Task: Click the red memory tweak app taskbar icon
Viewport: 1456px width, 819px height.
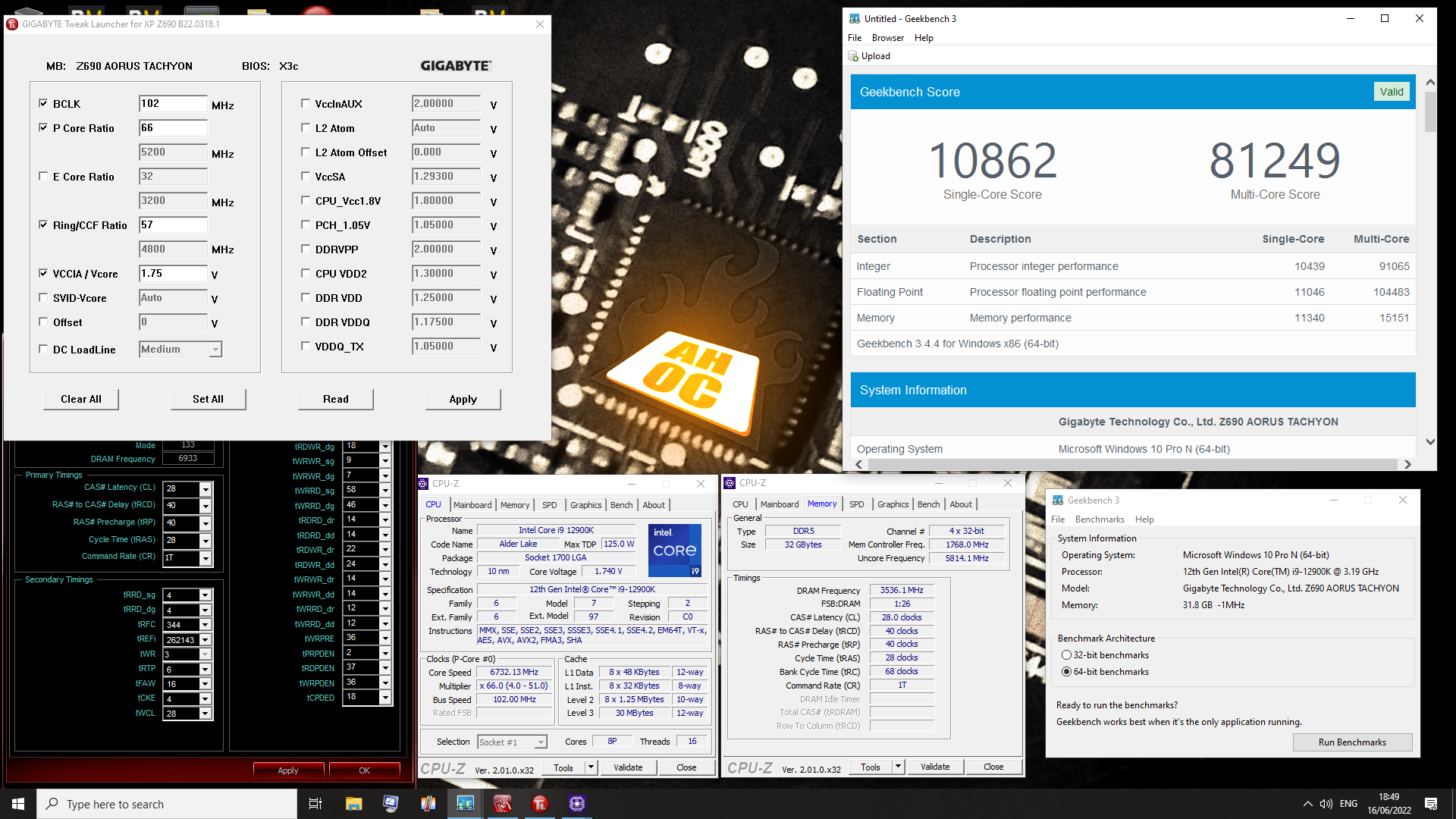Action: pyautogui.click(x=502, y=804)
